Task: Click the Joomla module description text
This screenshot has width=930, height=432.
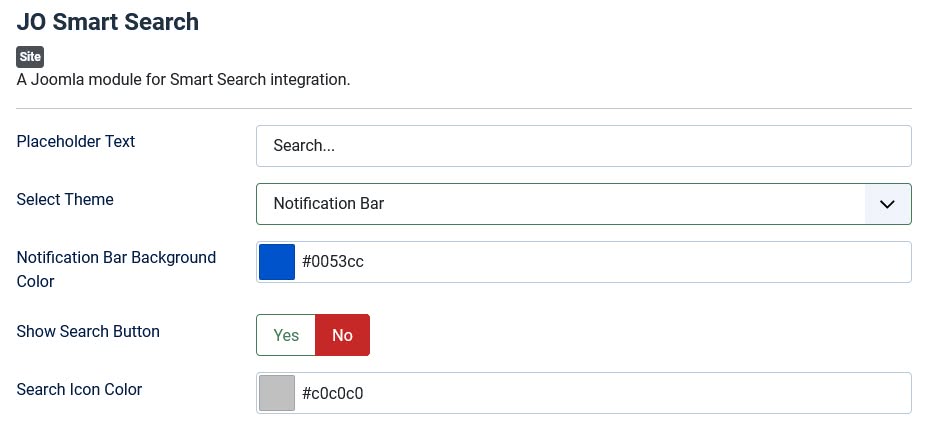Action: tap(183, 79)
